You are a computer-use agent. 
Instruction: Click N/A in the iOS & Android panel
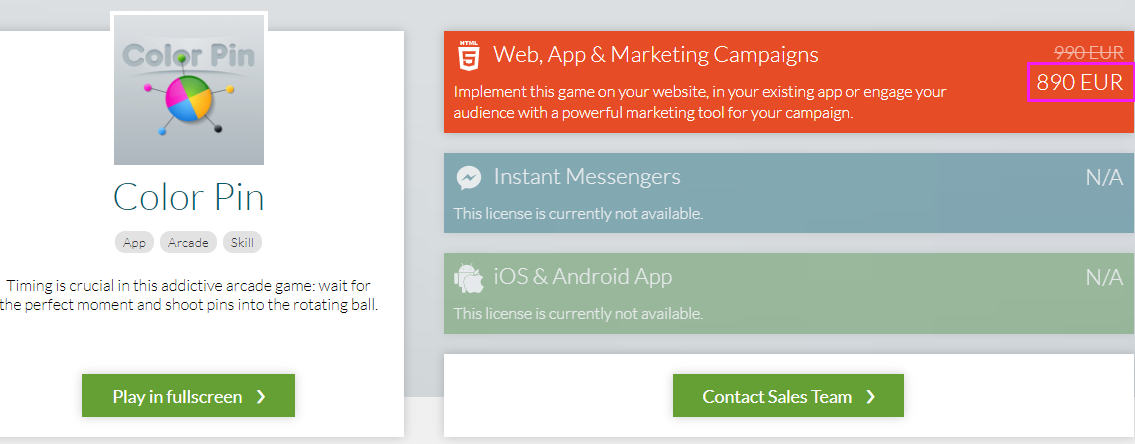pyautogui.click(x=1104, y=278)
